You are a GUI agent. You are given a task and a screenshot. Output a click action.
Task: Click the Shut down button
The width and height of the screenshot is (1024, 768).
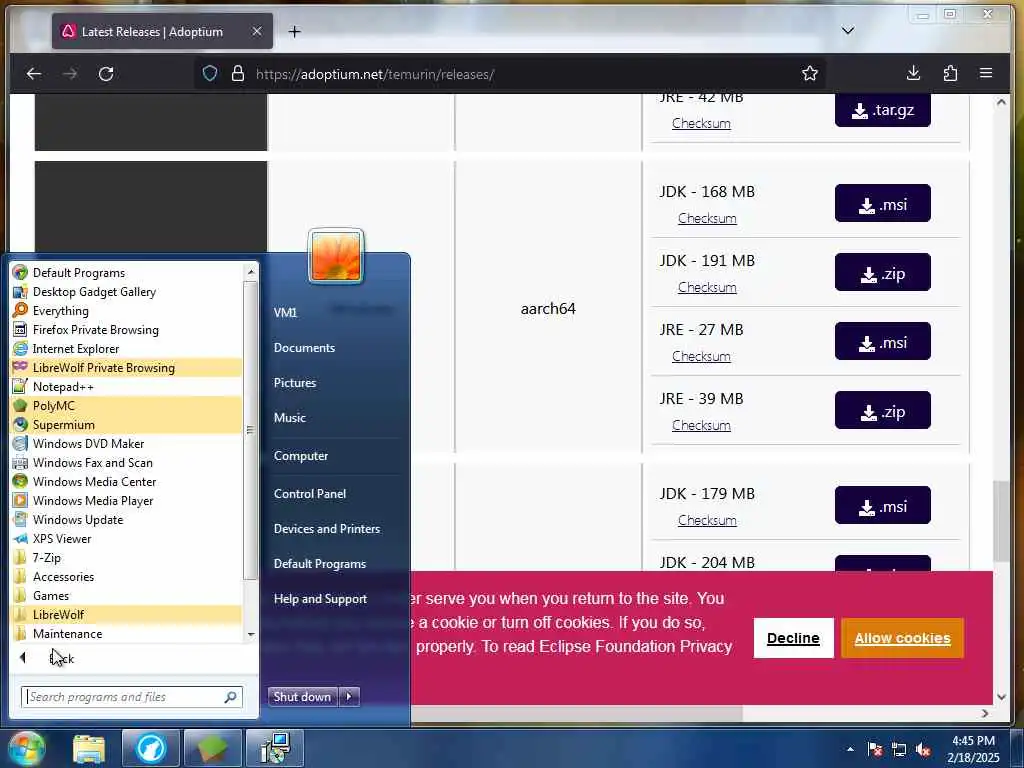pyautogui.click(x=302, y=696)
